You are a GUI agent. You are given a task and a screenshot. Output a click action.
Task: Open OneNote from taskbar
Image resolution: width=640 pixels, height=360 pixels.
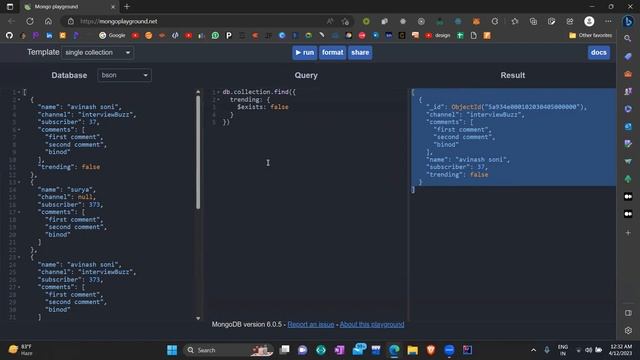tap(339, 350)
